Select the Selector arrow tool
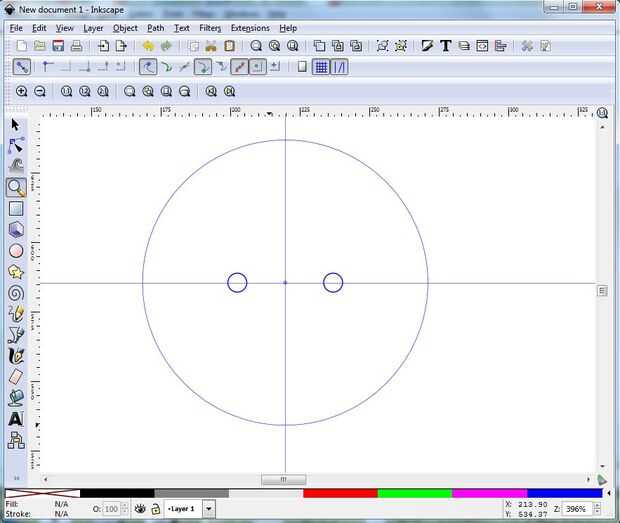Viewport: 620px width, 523px height. (x=15, y=125)
